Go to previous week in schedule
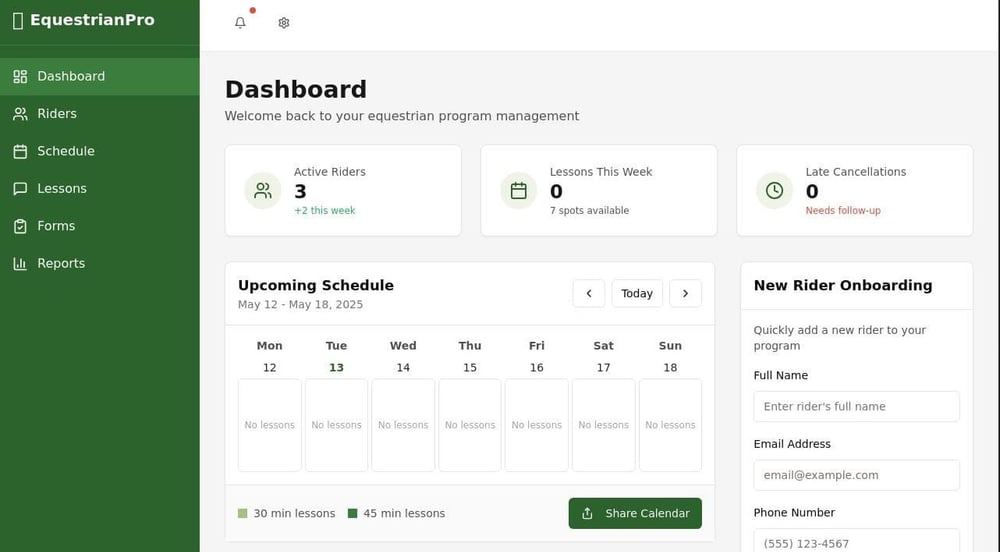The width and height of the screenshot is (1000, 552). [x=589, y=293]
